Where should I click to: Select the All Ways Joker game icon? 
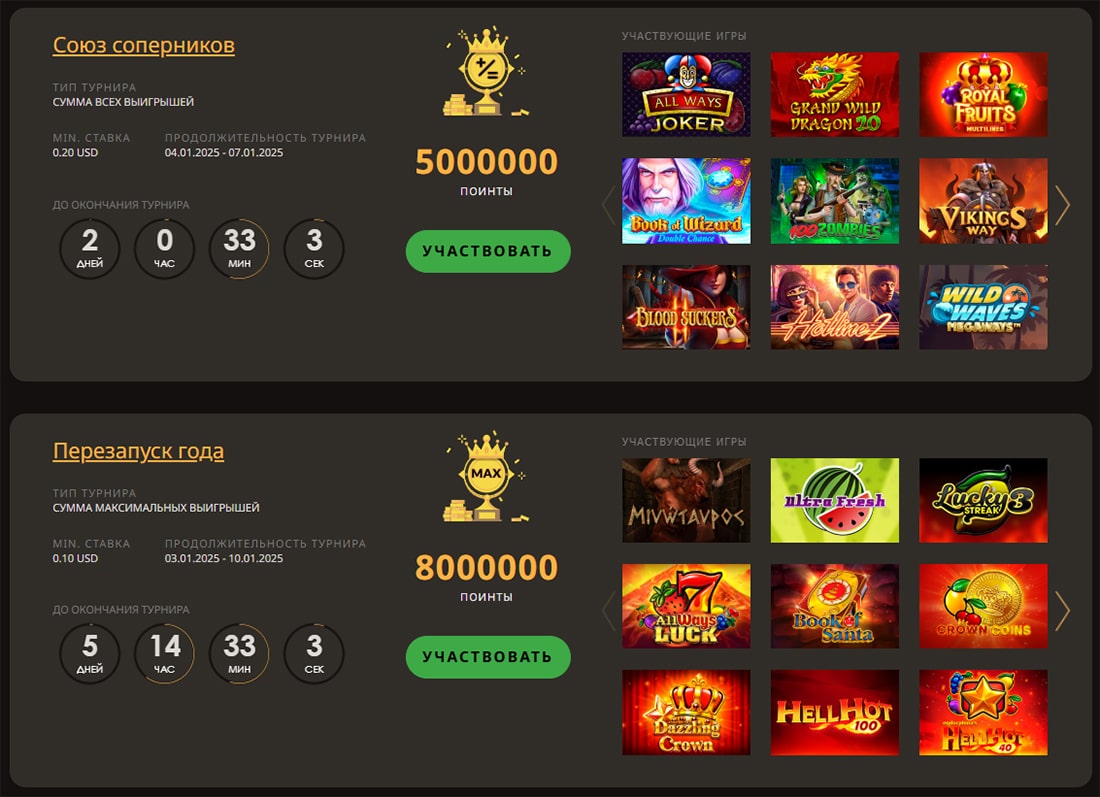tap(686, 95)
